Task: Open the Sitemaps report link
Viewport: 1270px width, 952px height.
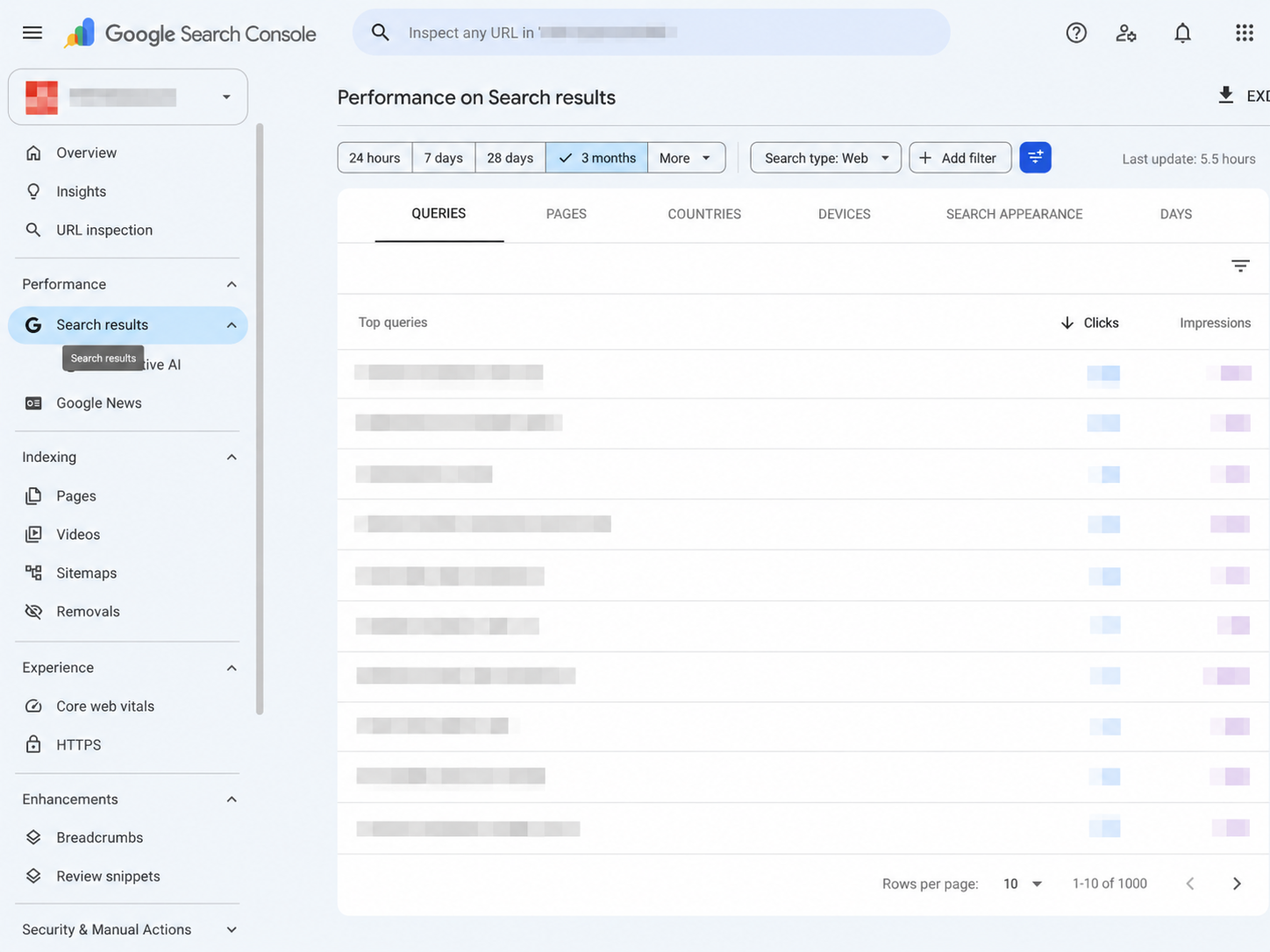Action: coord(86,573)
